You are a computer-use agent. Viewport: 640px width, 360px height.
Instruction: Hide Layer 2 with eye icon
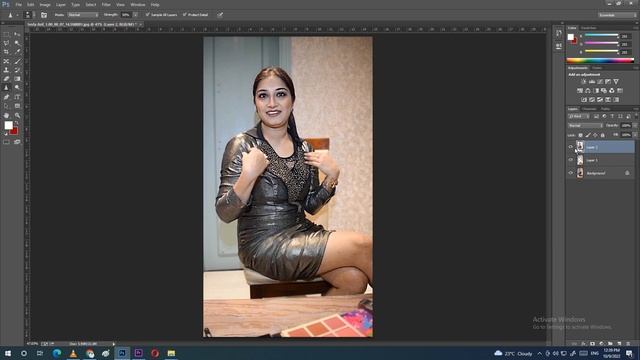[x=571, y=147]
